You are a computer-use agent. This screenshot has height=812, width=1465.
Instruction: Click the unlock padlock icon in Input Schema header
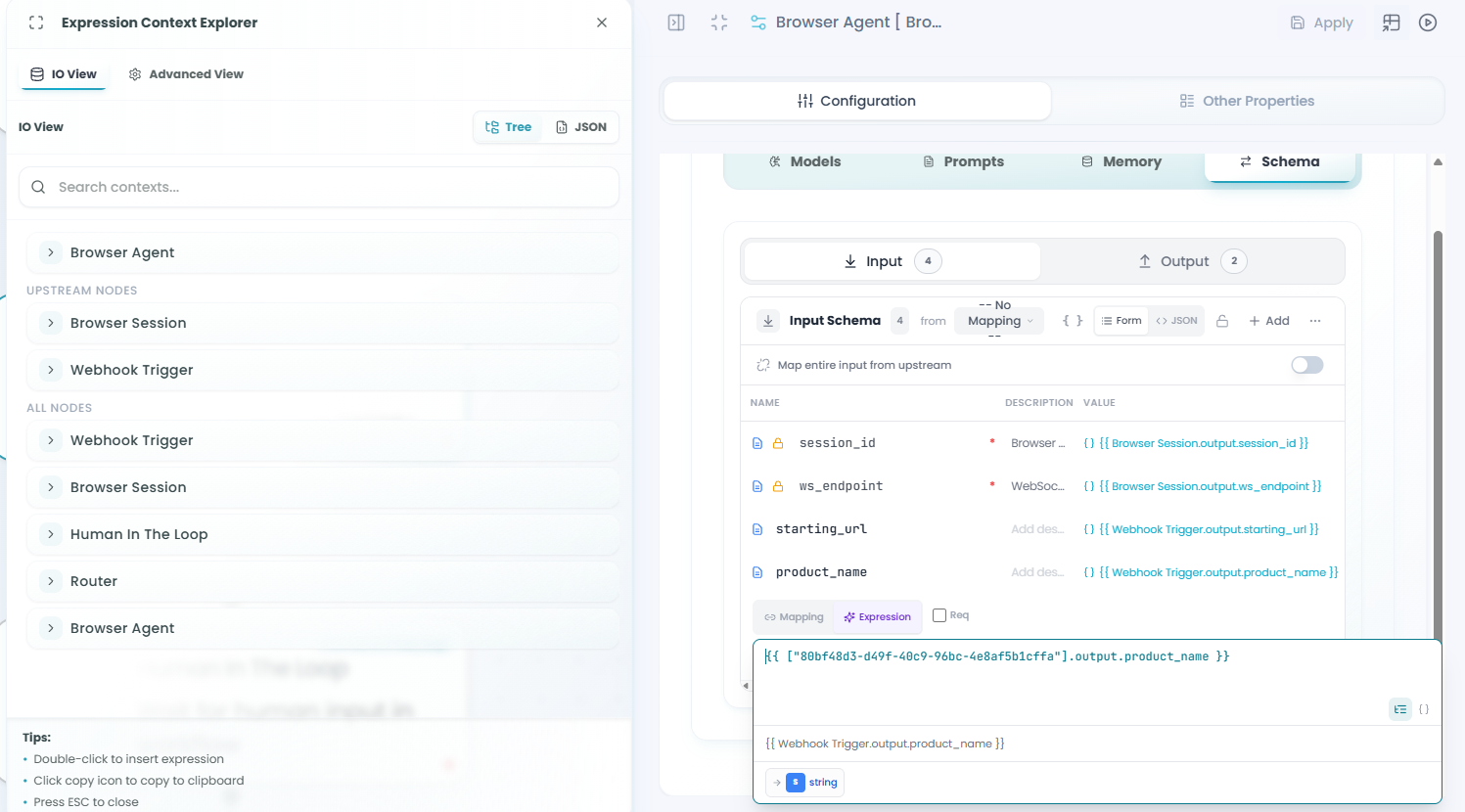pyautogui.click(x=1222, y=321)
